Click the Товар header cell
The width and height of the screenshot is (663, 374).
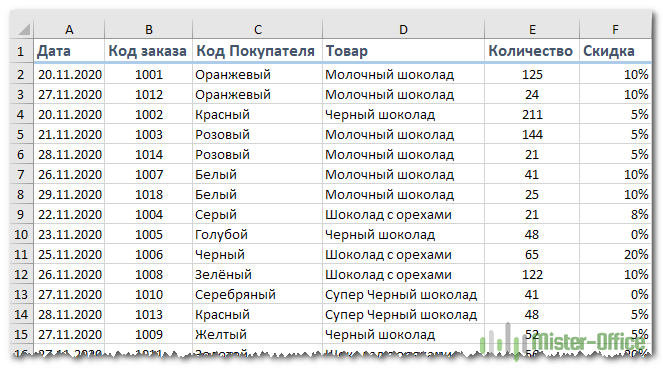point(403,51)
